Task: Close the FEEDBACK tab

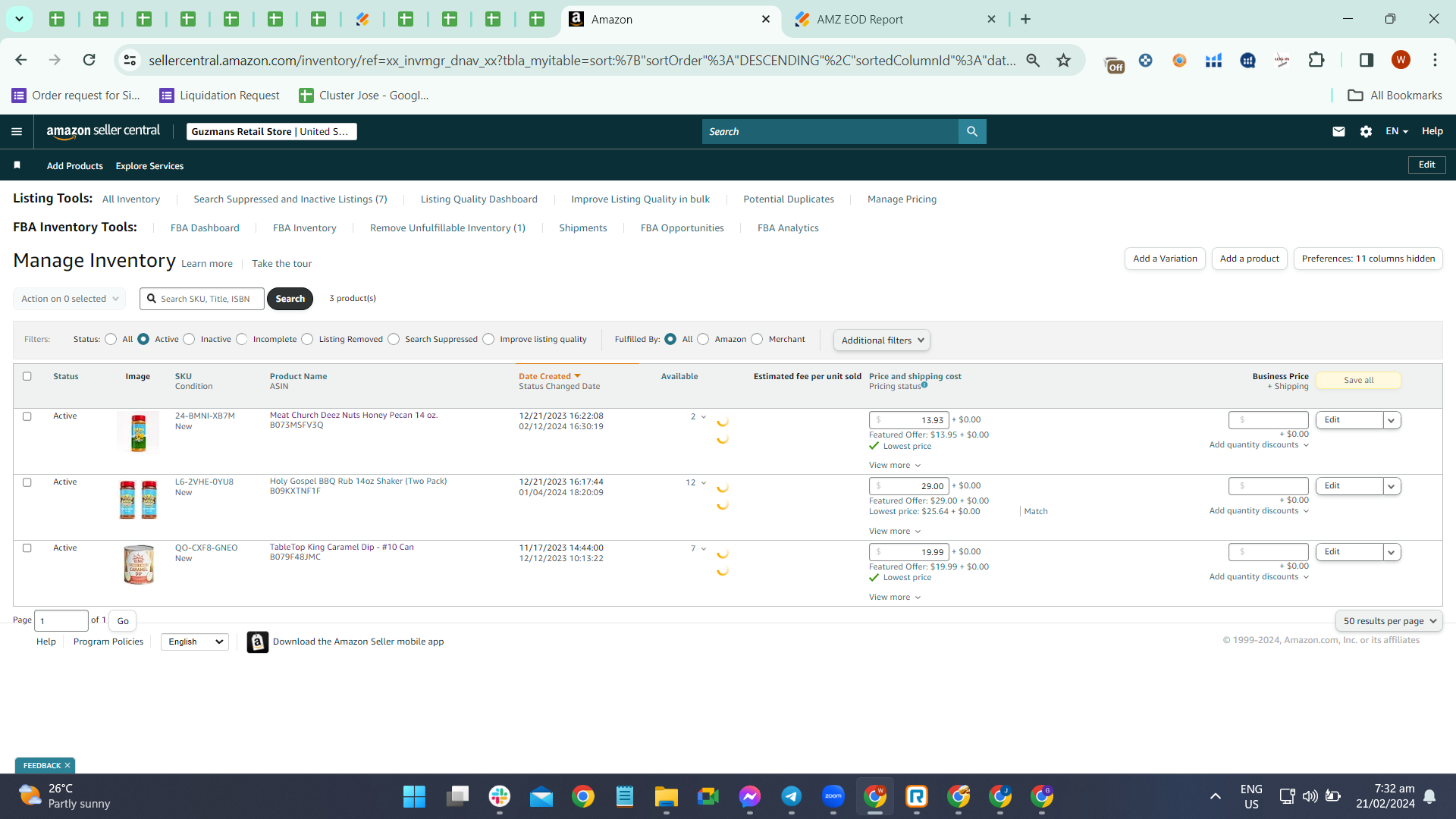Action: click(67, 766)
